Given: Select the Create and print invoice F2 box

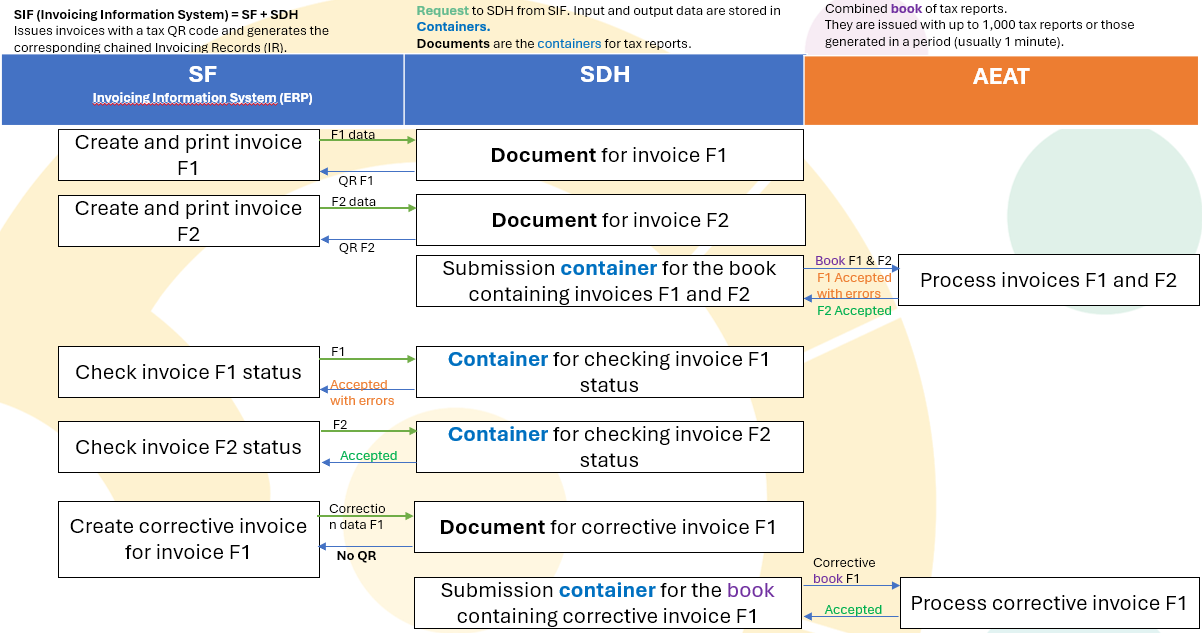Looking at the screenshot, I should [x=188, y=221].
